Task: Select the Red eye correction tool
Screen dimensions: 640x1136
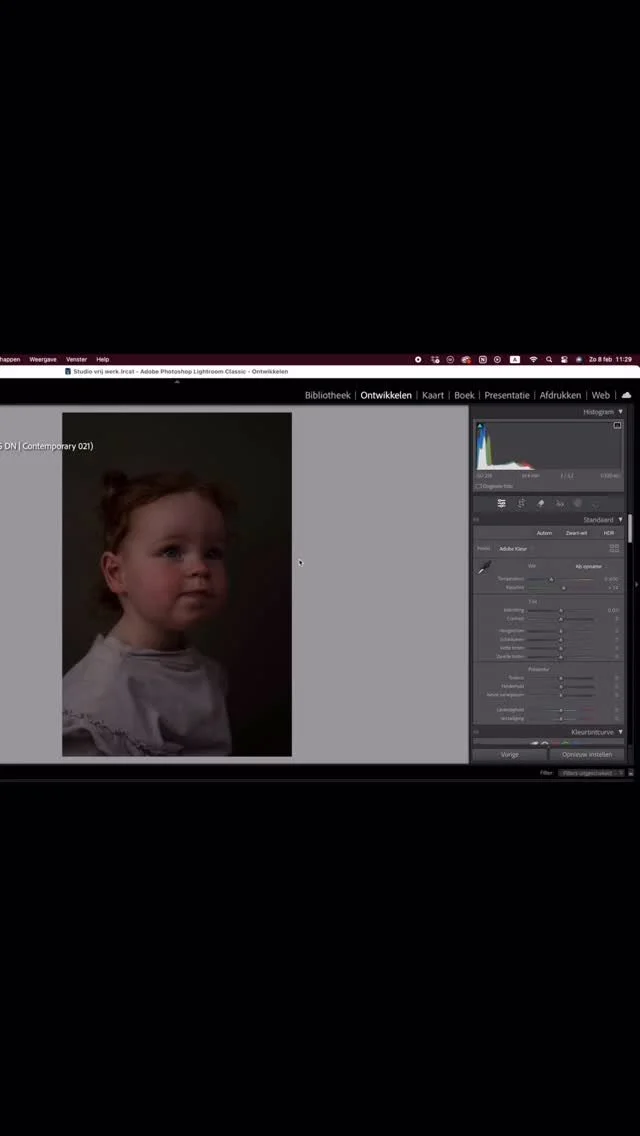Action: coord(560,504)
